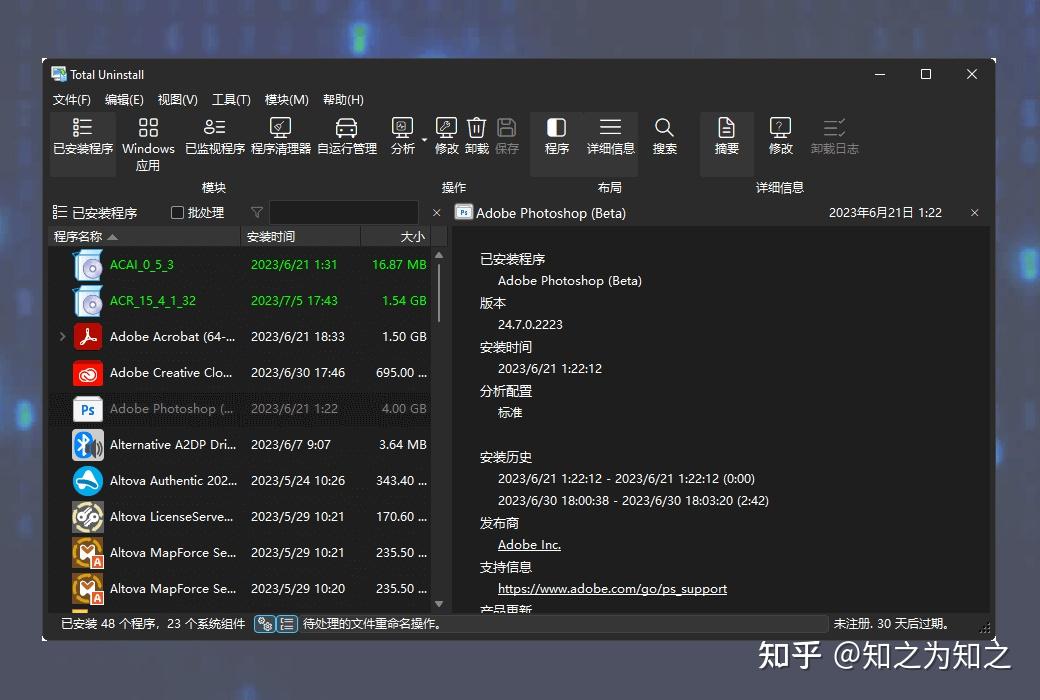Click the Adobe Acrobat PDF icon
The image size is (1040, 700).
[88, 336]
